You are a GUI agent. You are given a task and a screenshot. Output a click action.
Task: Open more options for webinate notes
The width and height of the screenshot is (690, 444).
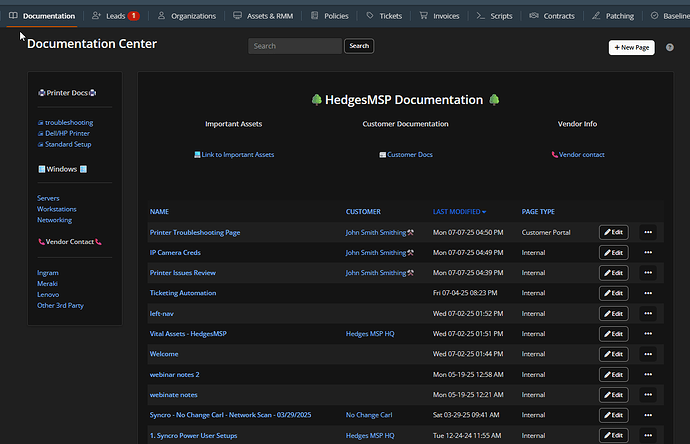pyautogui.click(x=648, y=395)
